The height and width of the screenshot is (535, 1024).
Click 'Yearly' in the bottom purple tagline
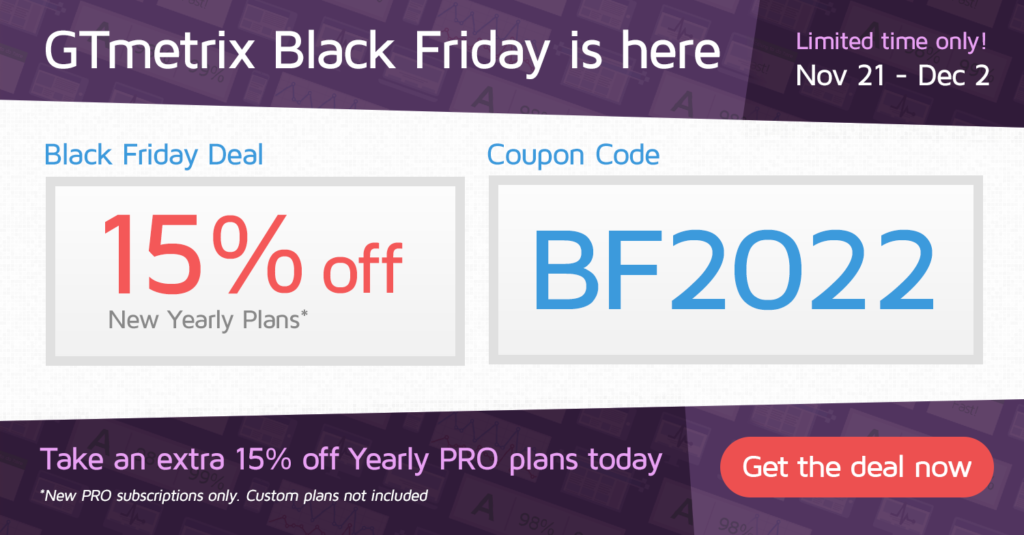(x=389, y=461)
